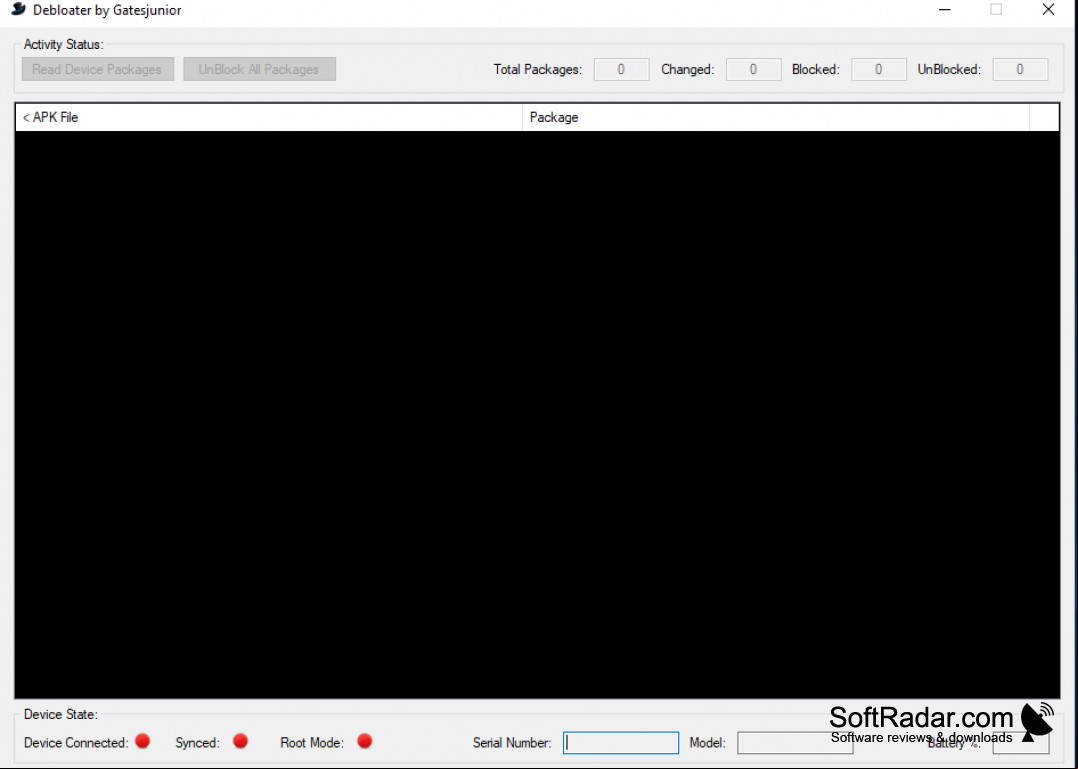Click the Serial Number label

click(x=512, y=743)
